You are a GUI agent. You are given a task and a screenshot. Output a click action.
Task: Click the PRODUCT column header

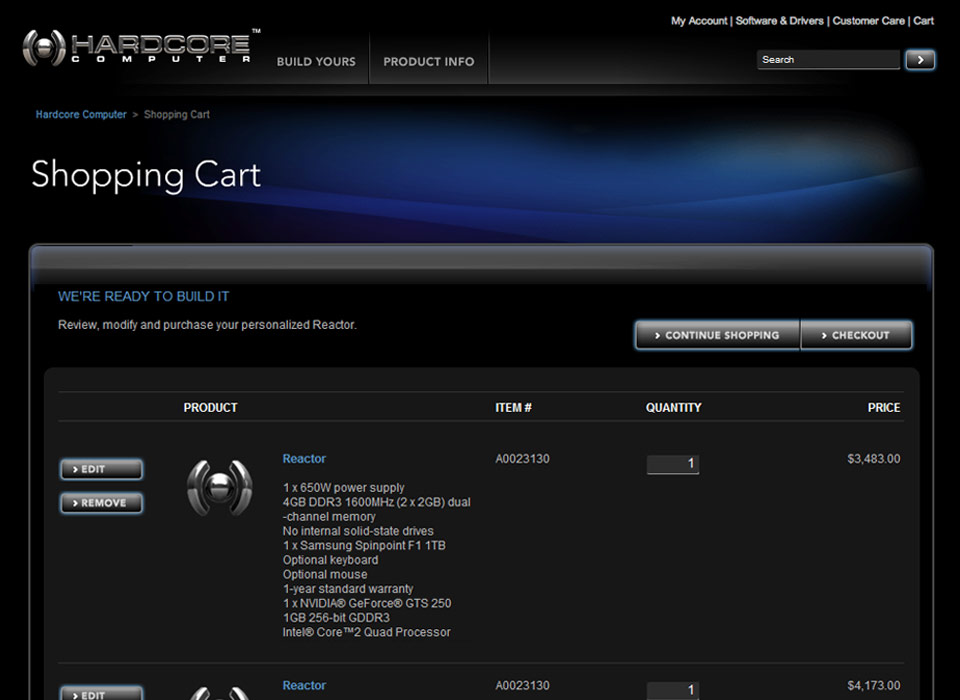[210, 408]
